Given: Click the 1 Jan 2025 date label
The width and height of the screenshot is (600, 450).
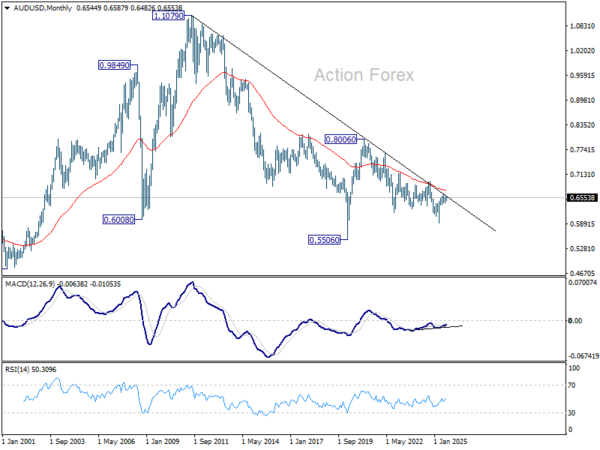Looking at the screenshot, I should click(450, 442).
